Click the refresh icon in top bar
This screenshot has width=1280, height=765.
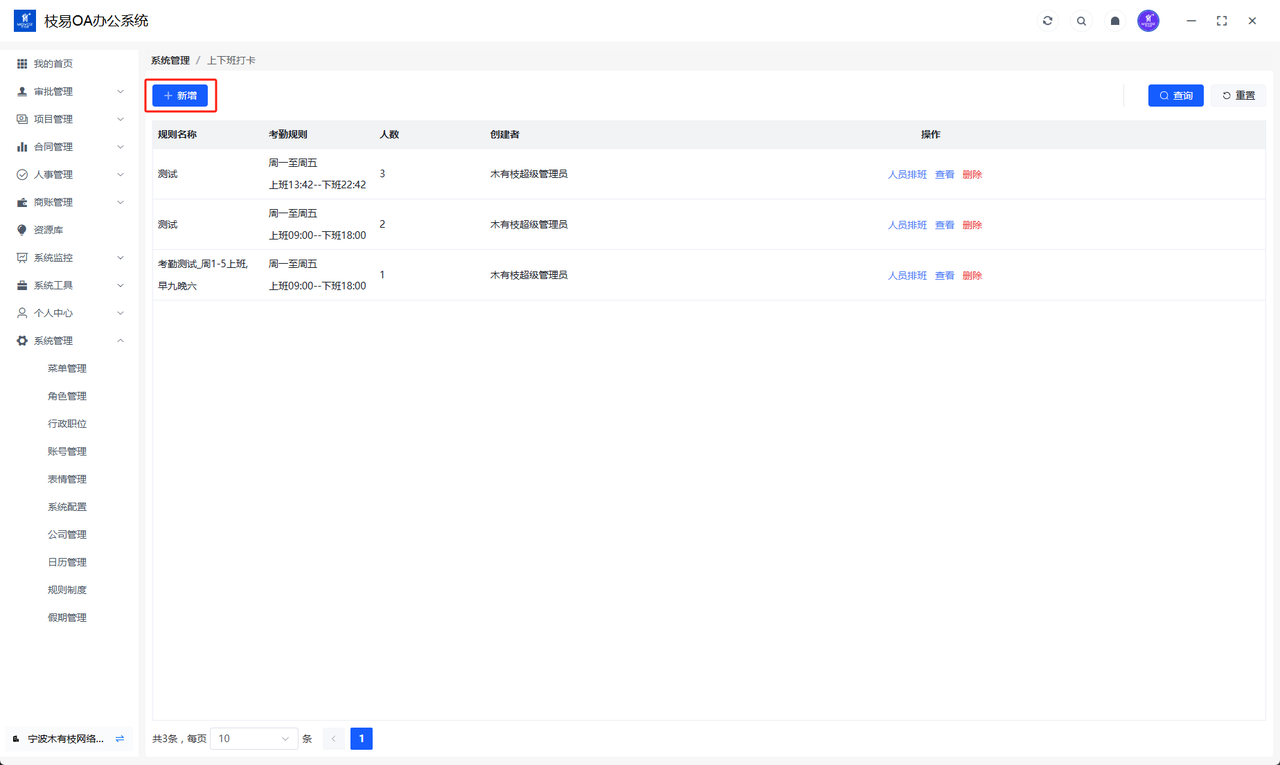[1047, 21]
